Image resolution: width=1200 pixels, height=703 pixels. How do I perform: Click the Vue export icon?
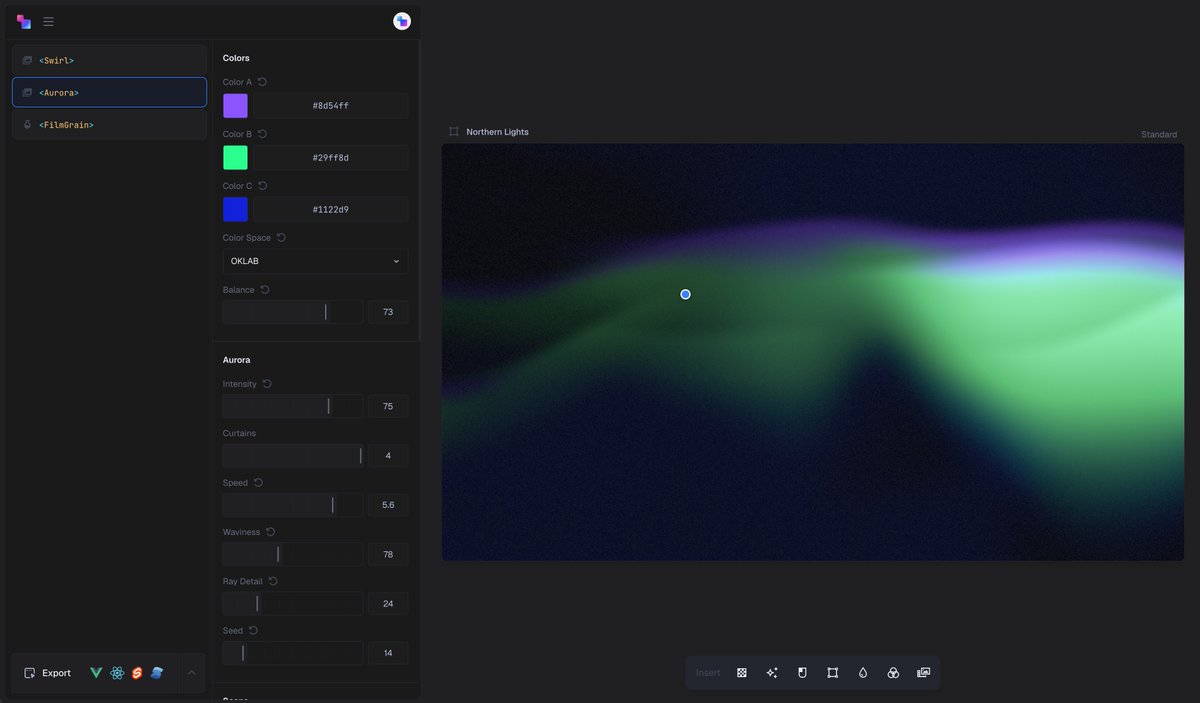tap(96, 672)
